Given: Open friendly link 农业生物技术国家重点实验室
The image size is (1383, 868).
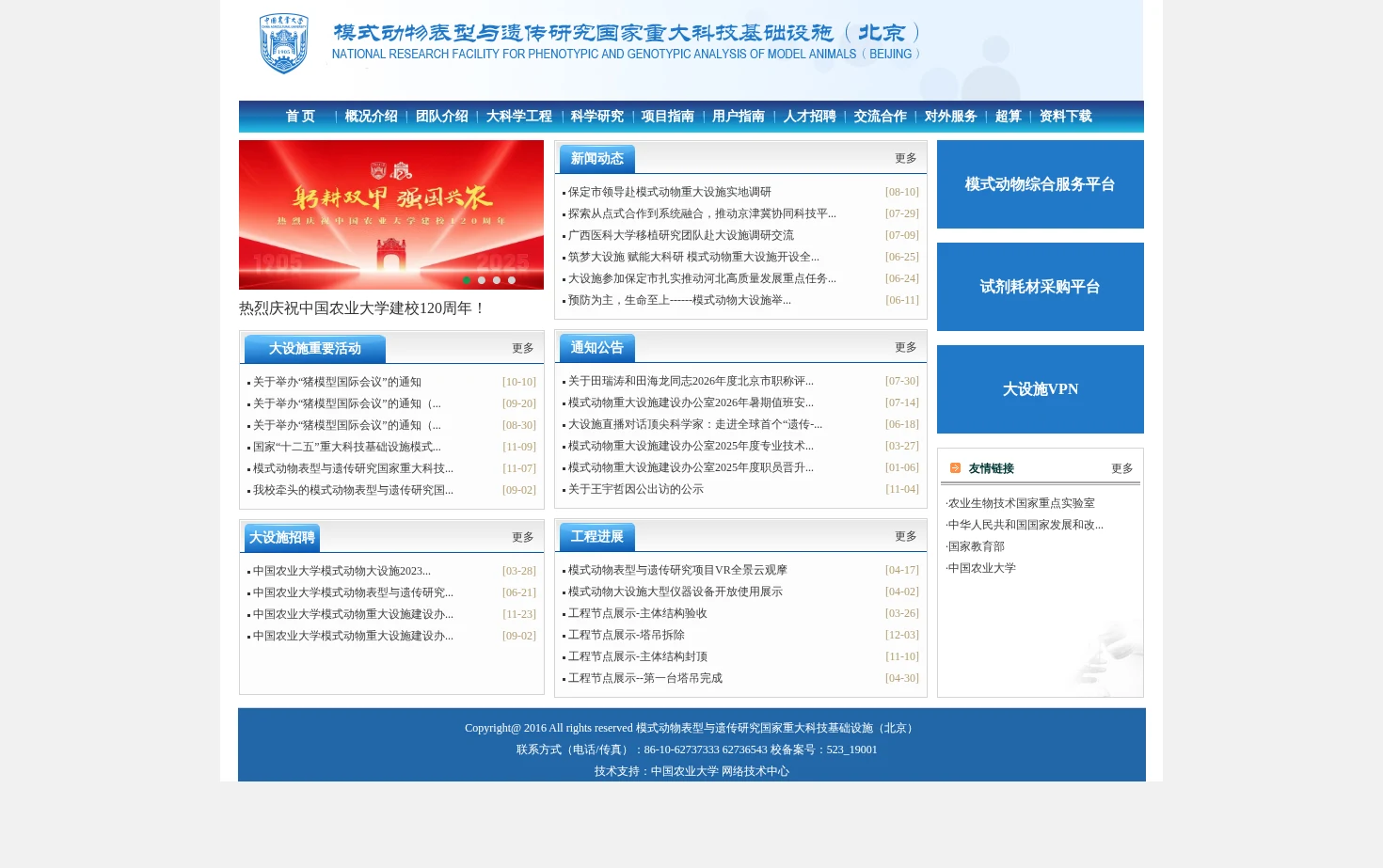Looking at the screenshot, I should coord(1021,503).
